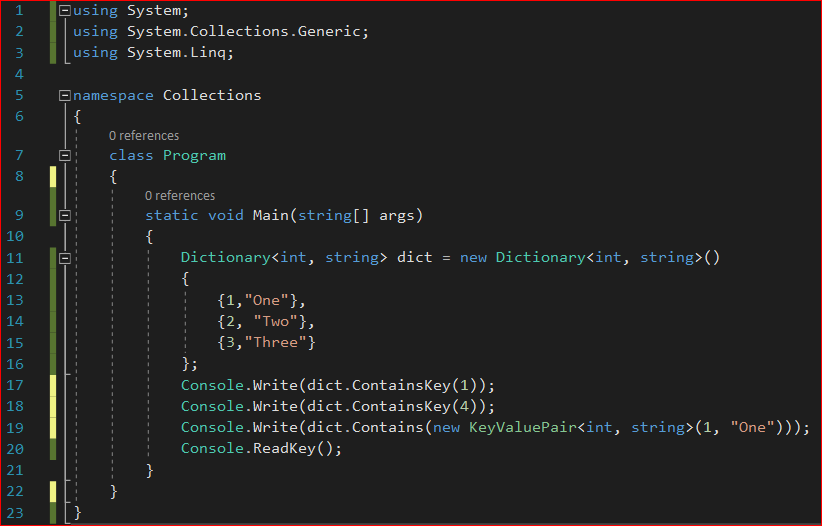Click System.Collections.Generic namespace text
Viewport: 822px width, 526px height.
pyautogui.click(x=247, y=32)
